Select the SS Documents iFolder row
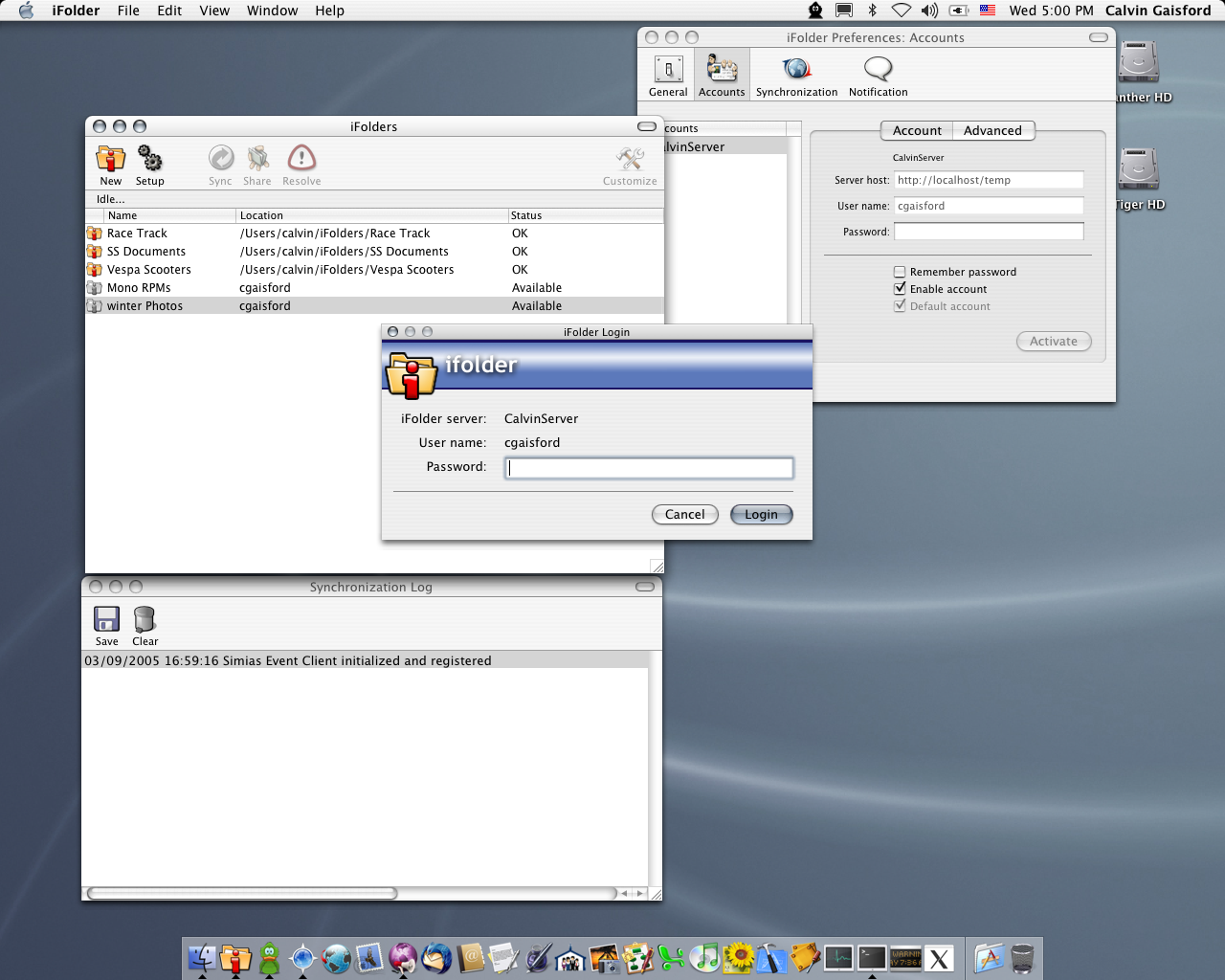1225x980 pixels. click(x=374, y=252)
